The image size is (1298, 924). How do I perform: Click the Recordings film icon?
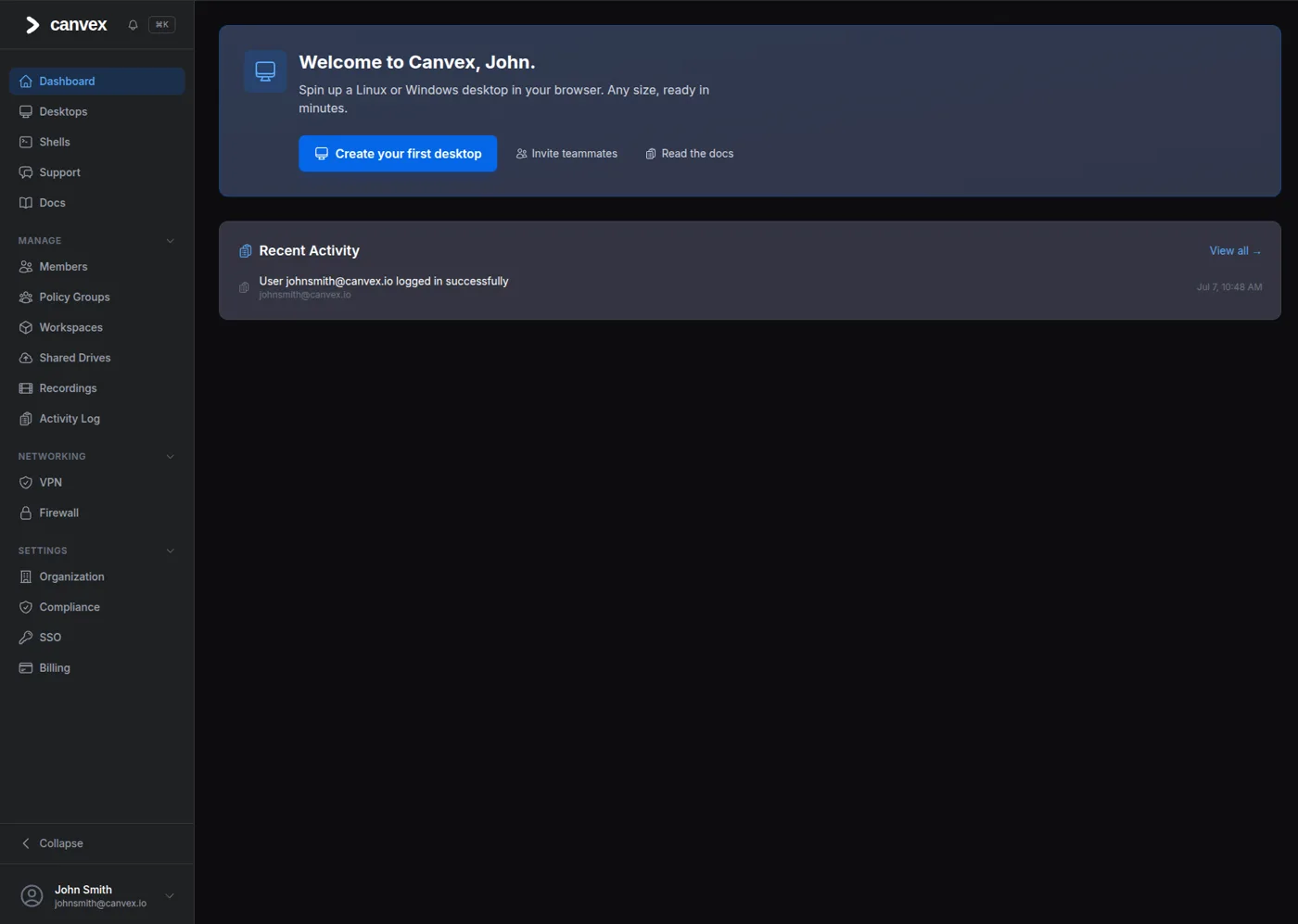[26, 388]
